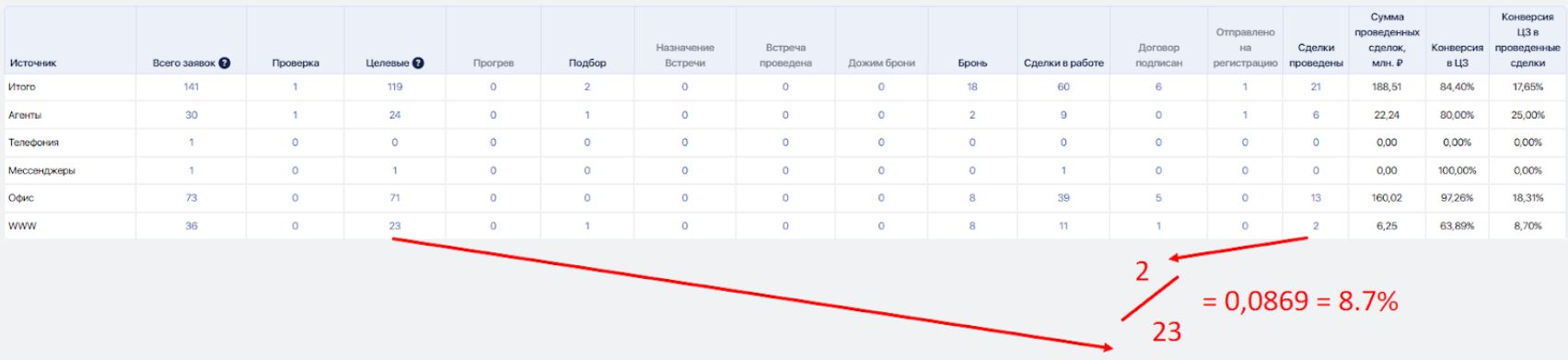Image resolution: width=1568 pixels, height=360 pixels.
Task: Open the 119 target leads value in Итого row
Action: tap(395, 87)
